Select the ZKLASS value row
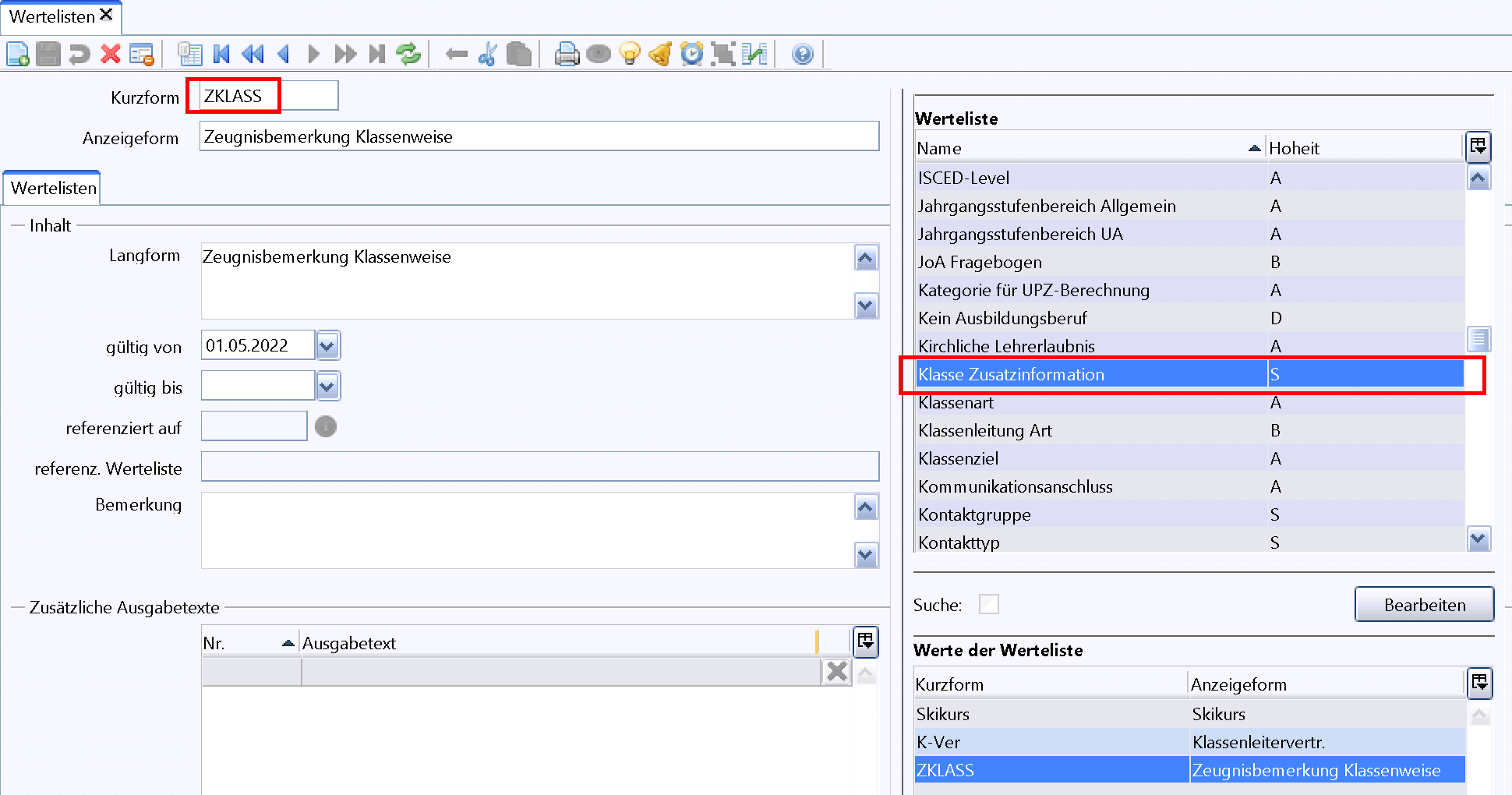This screenshot has width=1512, height=795. click(x=1190, y=770)
